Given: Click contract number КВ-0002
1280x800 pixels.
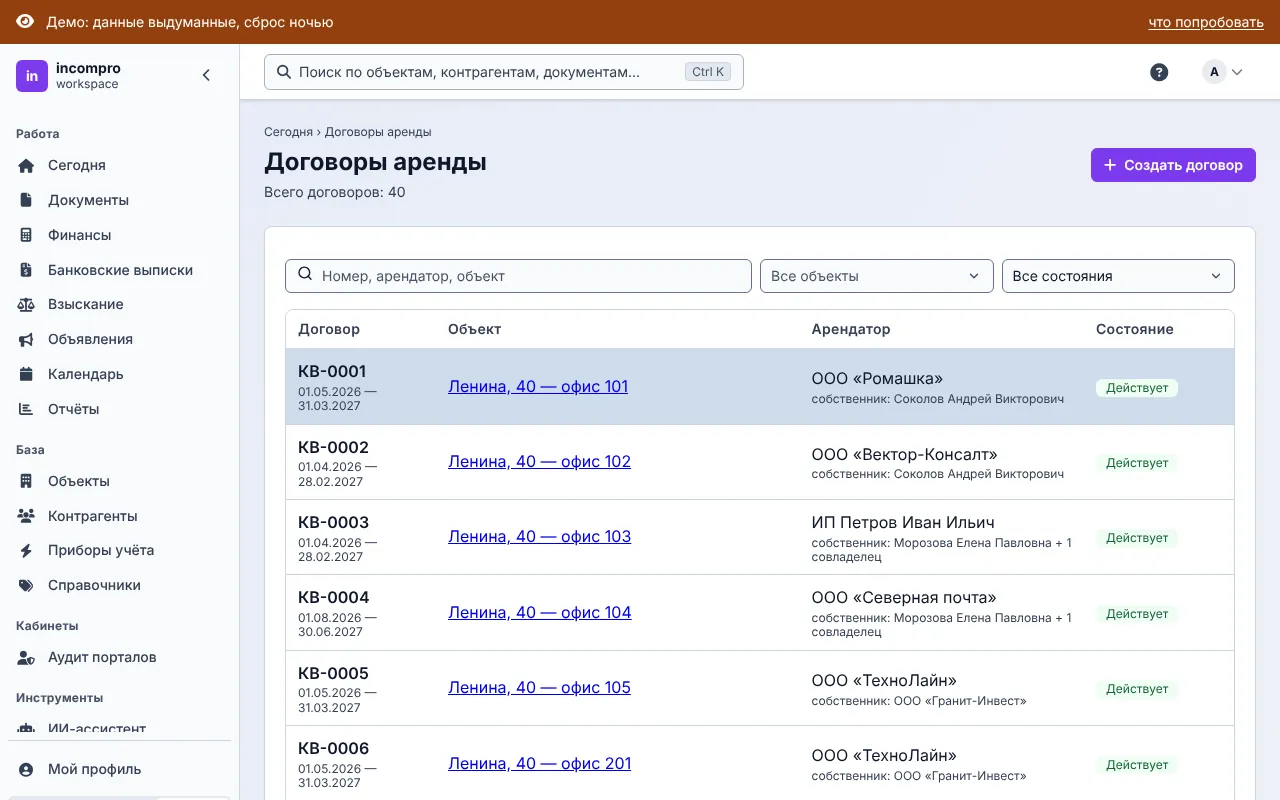Looking at the screenshot, I should 333,447.
